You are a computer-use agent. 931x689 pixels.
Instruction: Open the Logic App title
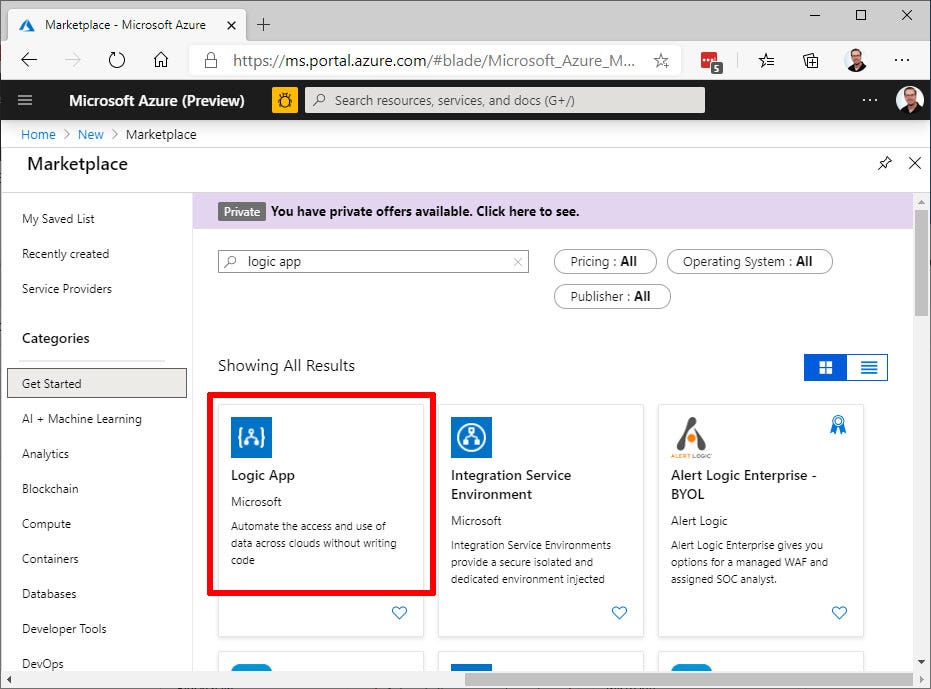[x=262, y=475]
